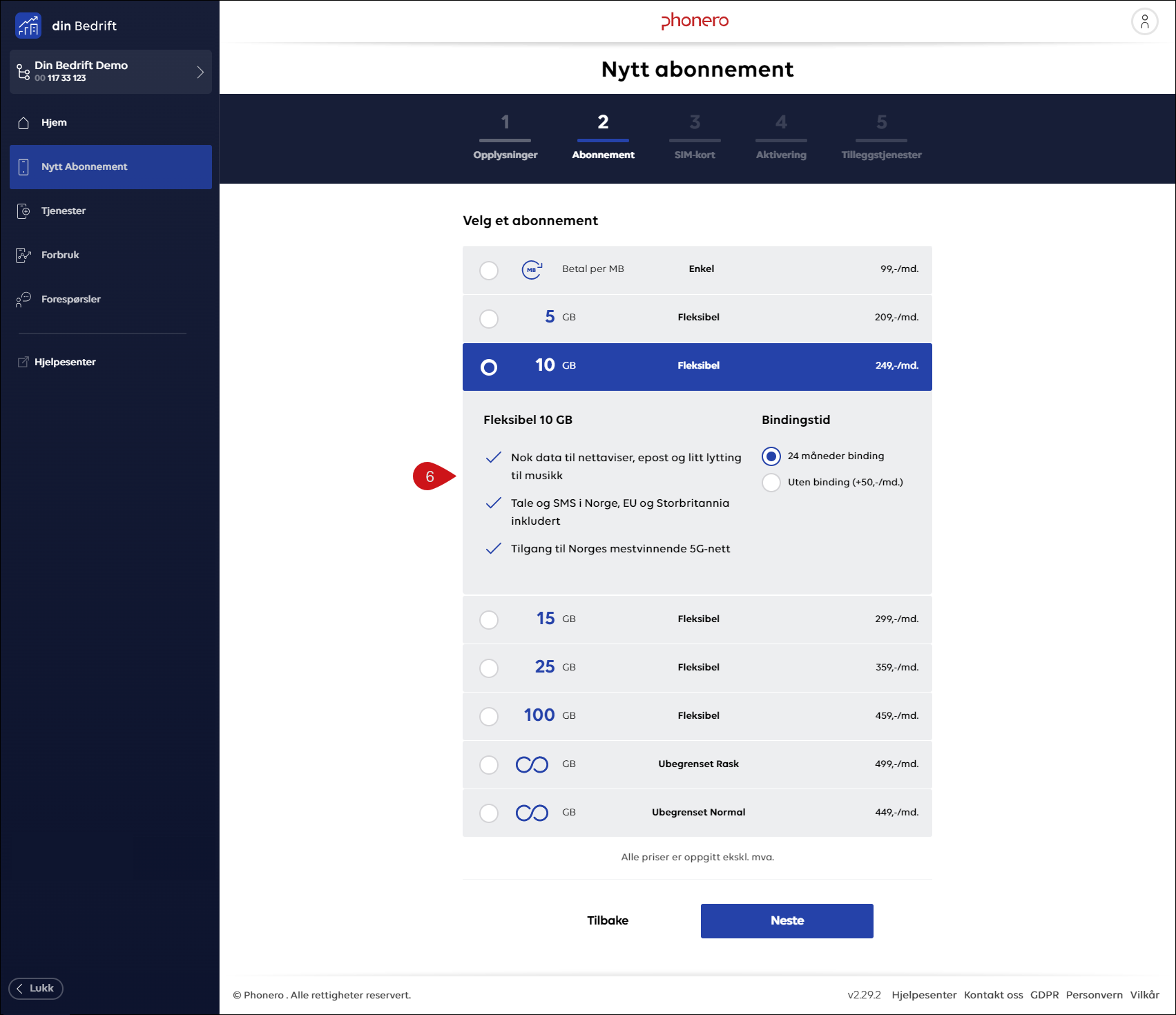
Task: Click infinity icon on Ubegrenset Rask row
Action: [532, 764]
